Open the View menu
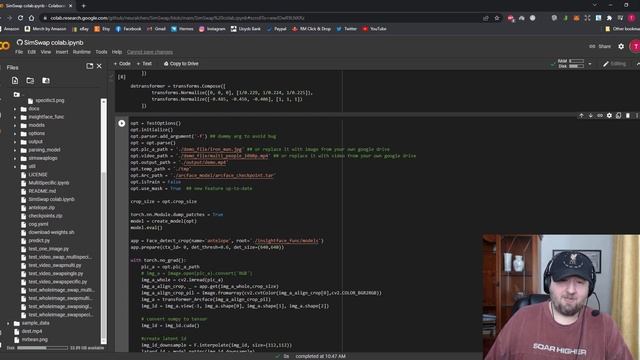 point(46,52)
